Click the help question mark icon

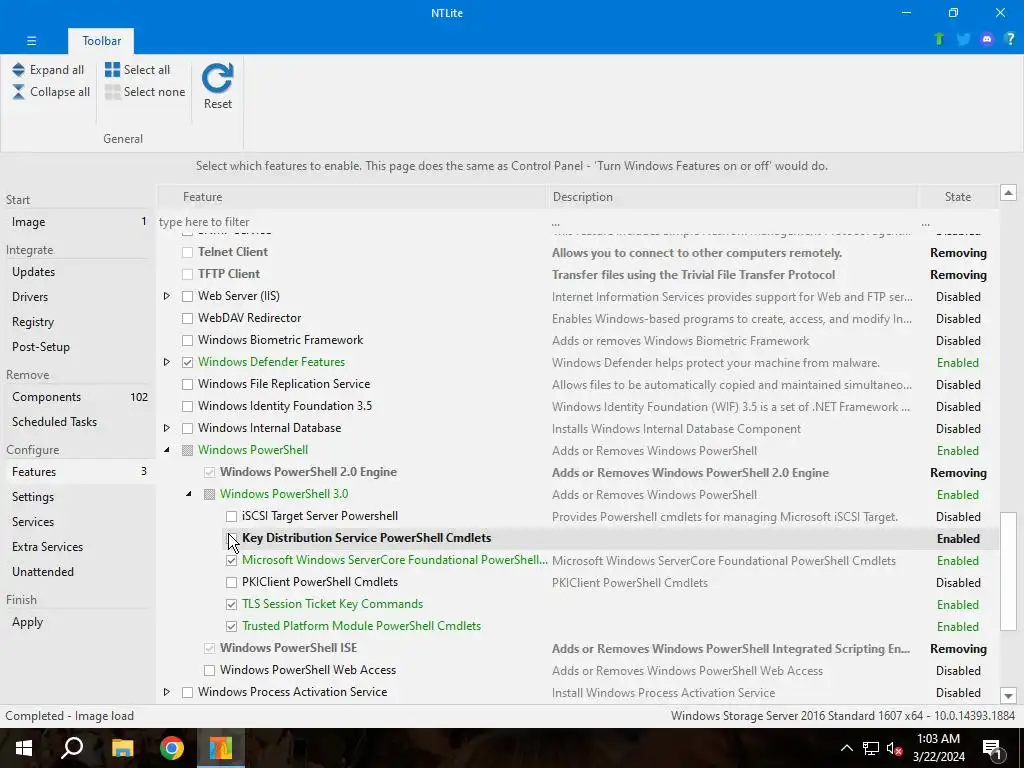(x=1010, y=39)
